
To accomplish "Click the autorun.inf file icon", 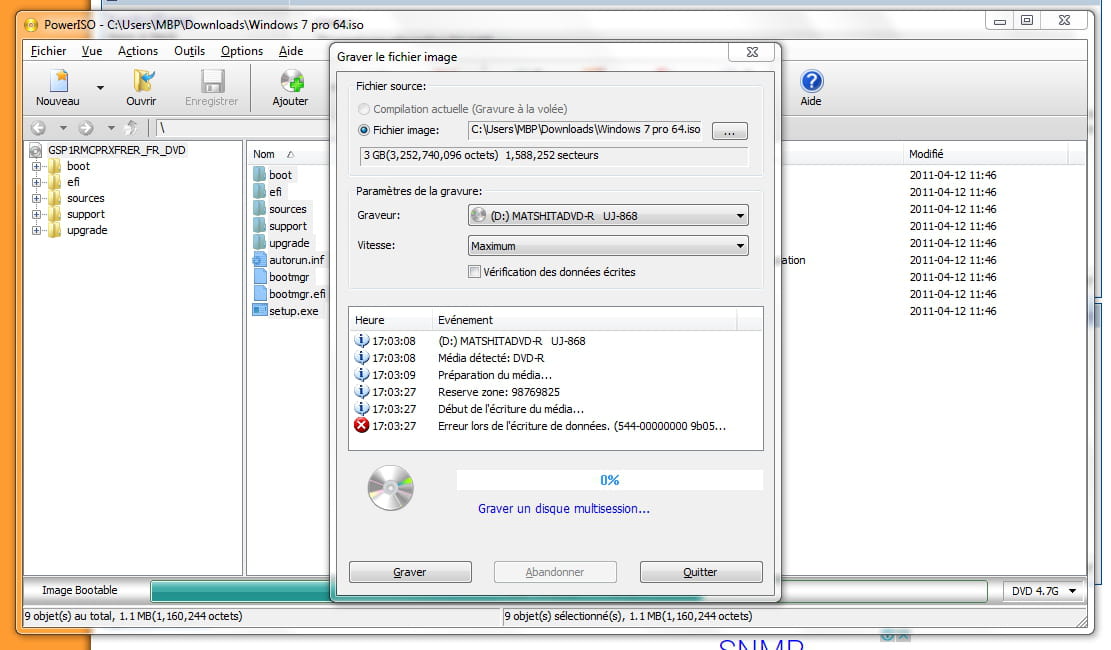I will pos(259,259).
